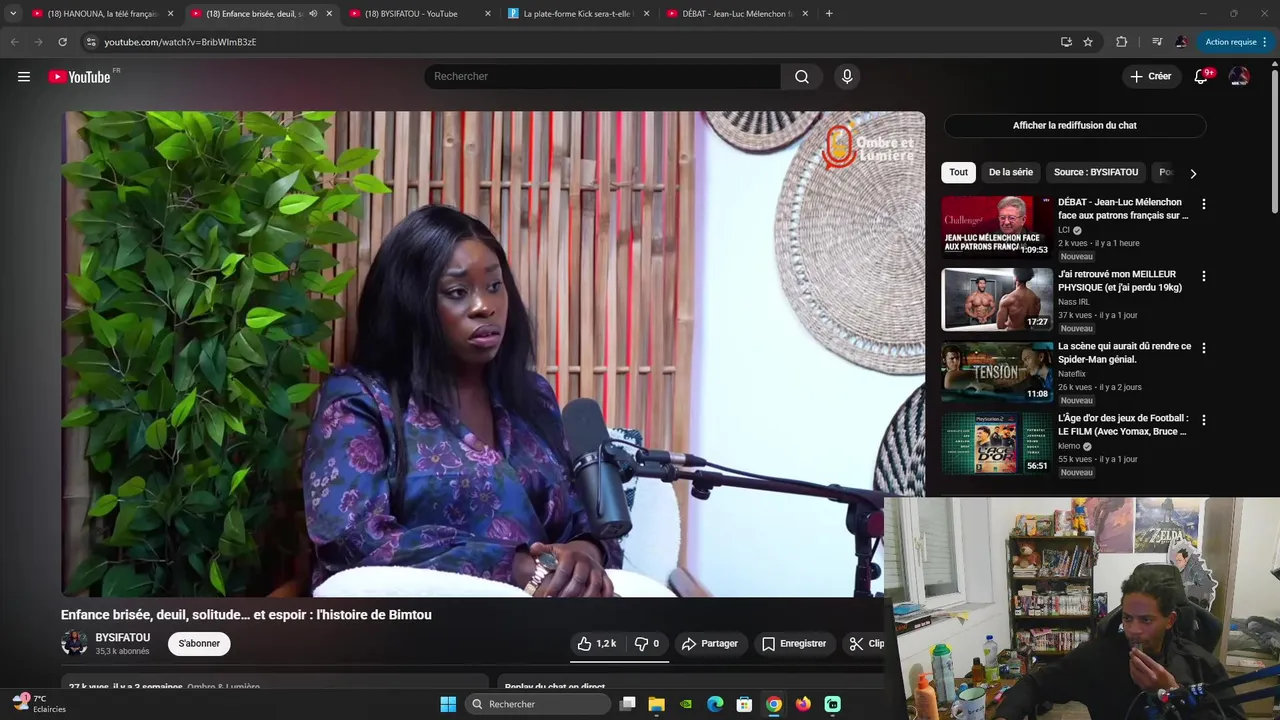1280x720 pixels.
Task: Open Chrome icon in taskbar
Action: click(773, 704)
